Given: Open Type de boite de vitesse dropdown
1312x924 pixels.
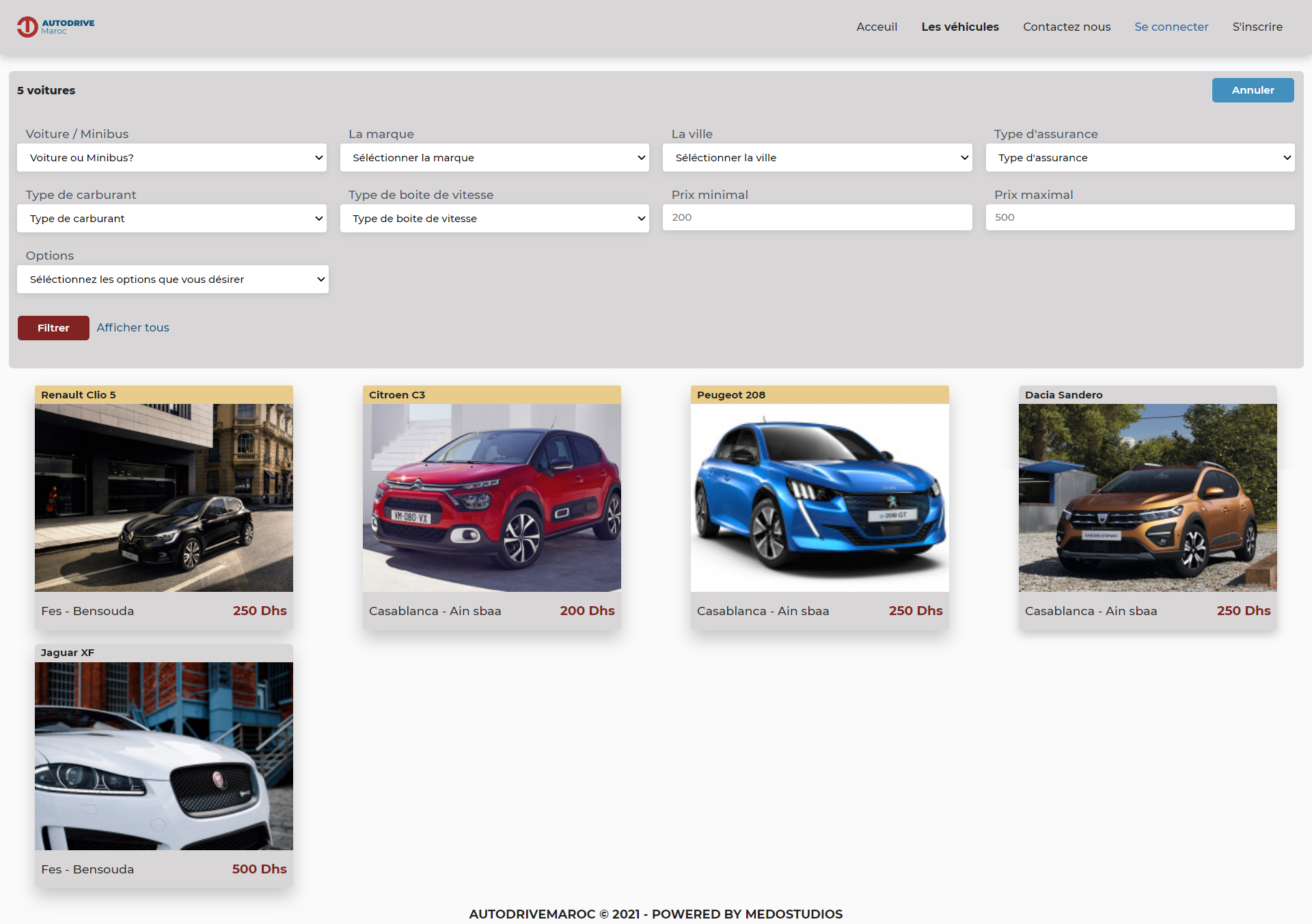Looking at the screenshot, I should click(495, 219).
